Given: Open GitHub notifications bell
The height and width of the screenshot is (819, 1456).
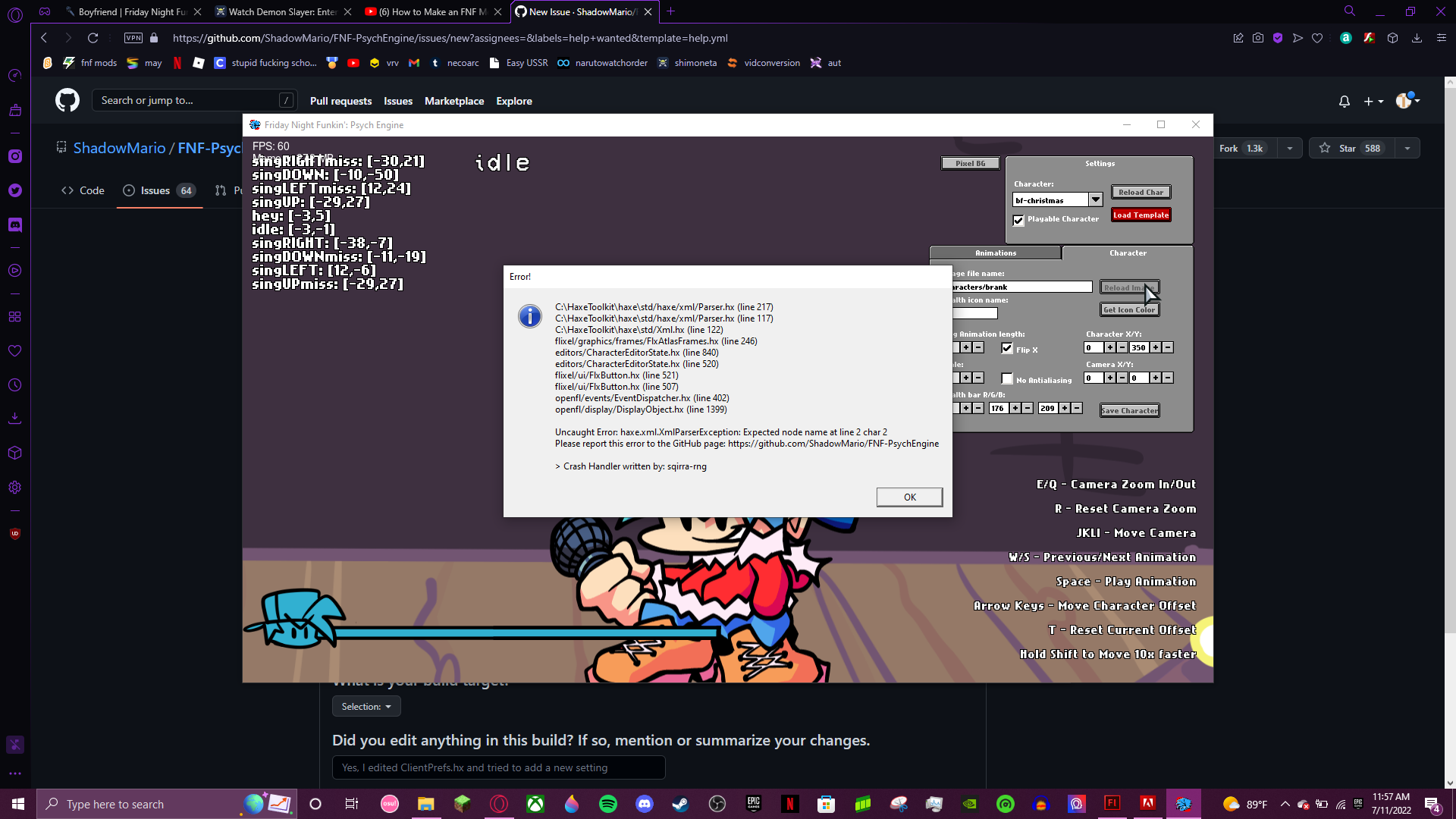Looking at the screenshot, I should coord(1344,101).
